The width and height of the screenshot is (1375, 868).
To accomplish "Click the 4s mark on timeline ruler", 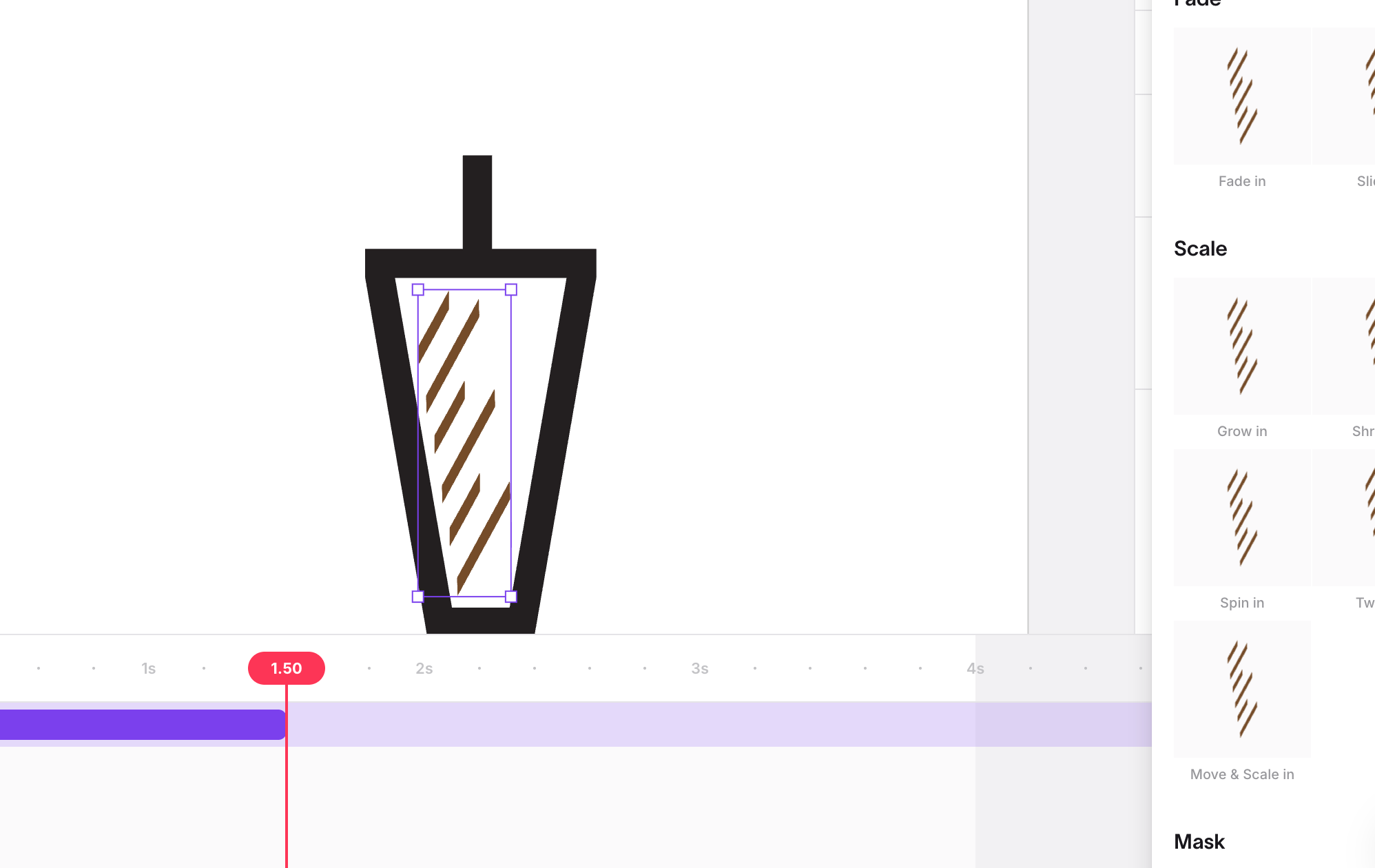I will coord(975,668).
